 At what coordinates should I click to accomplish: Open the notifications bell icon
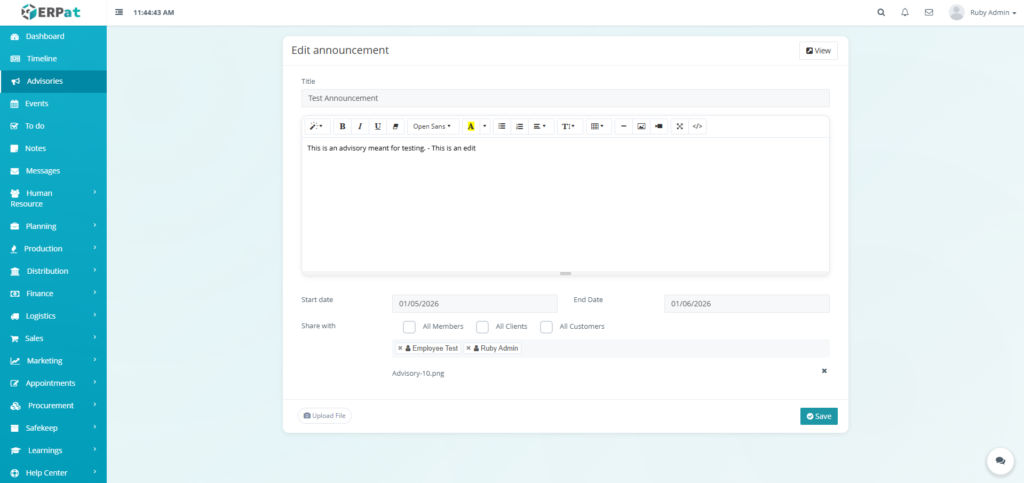click(905, 13)
